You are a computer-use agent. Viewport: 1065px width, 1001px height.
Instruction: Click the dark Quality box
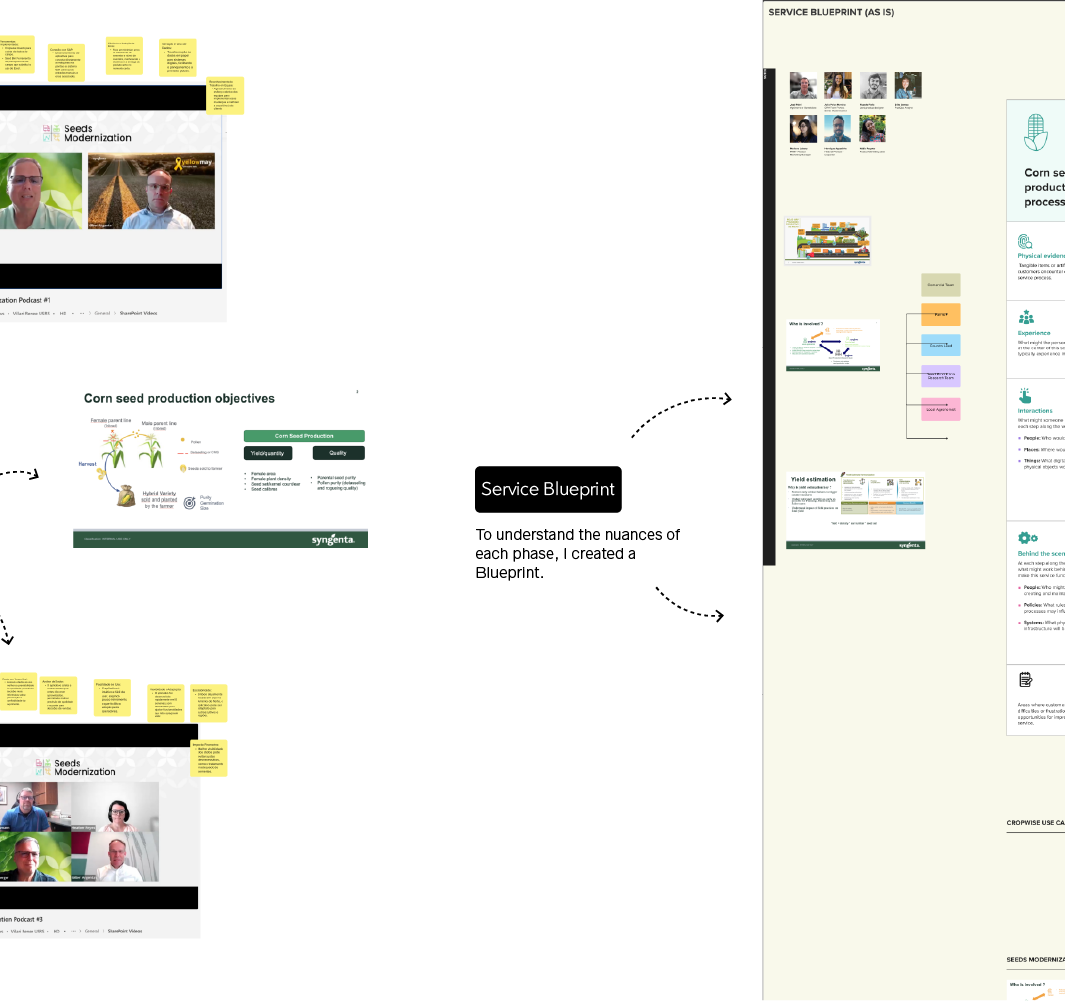pos(337,453)
